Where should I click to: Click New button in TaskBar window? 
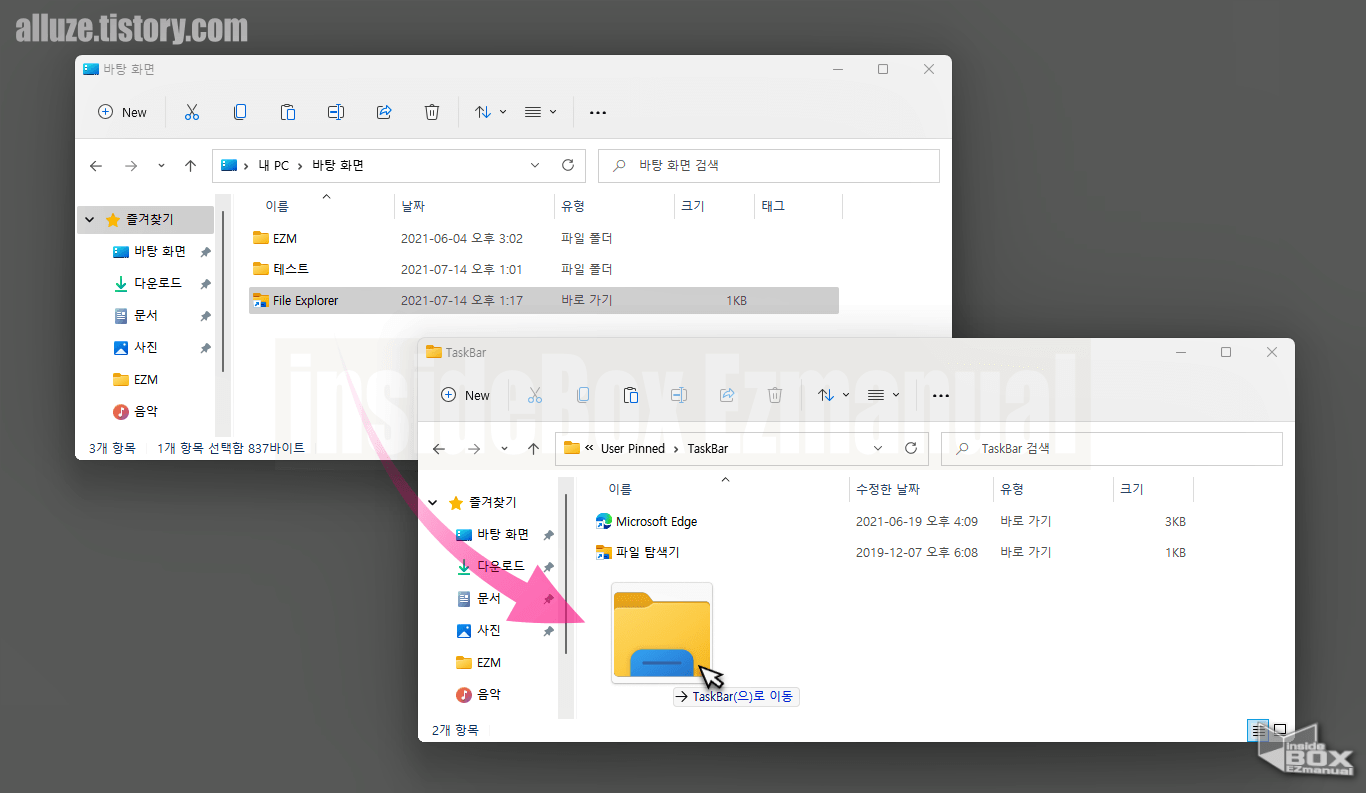466,395
